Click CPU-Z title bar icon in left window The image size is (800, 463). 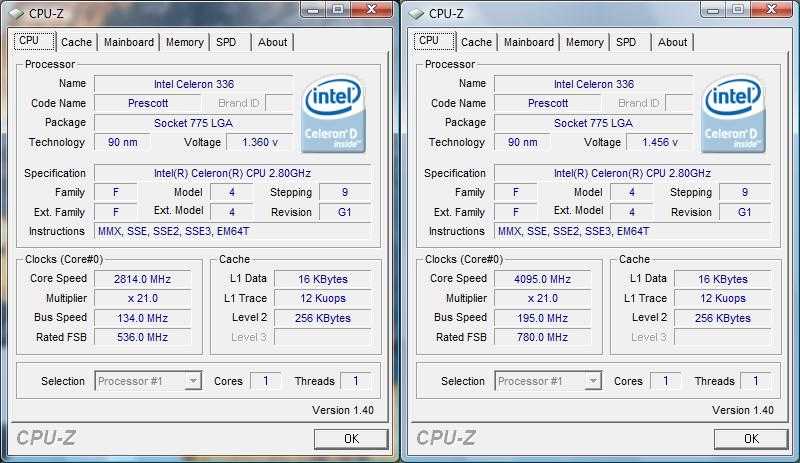click(16, 14)
